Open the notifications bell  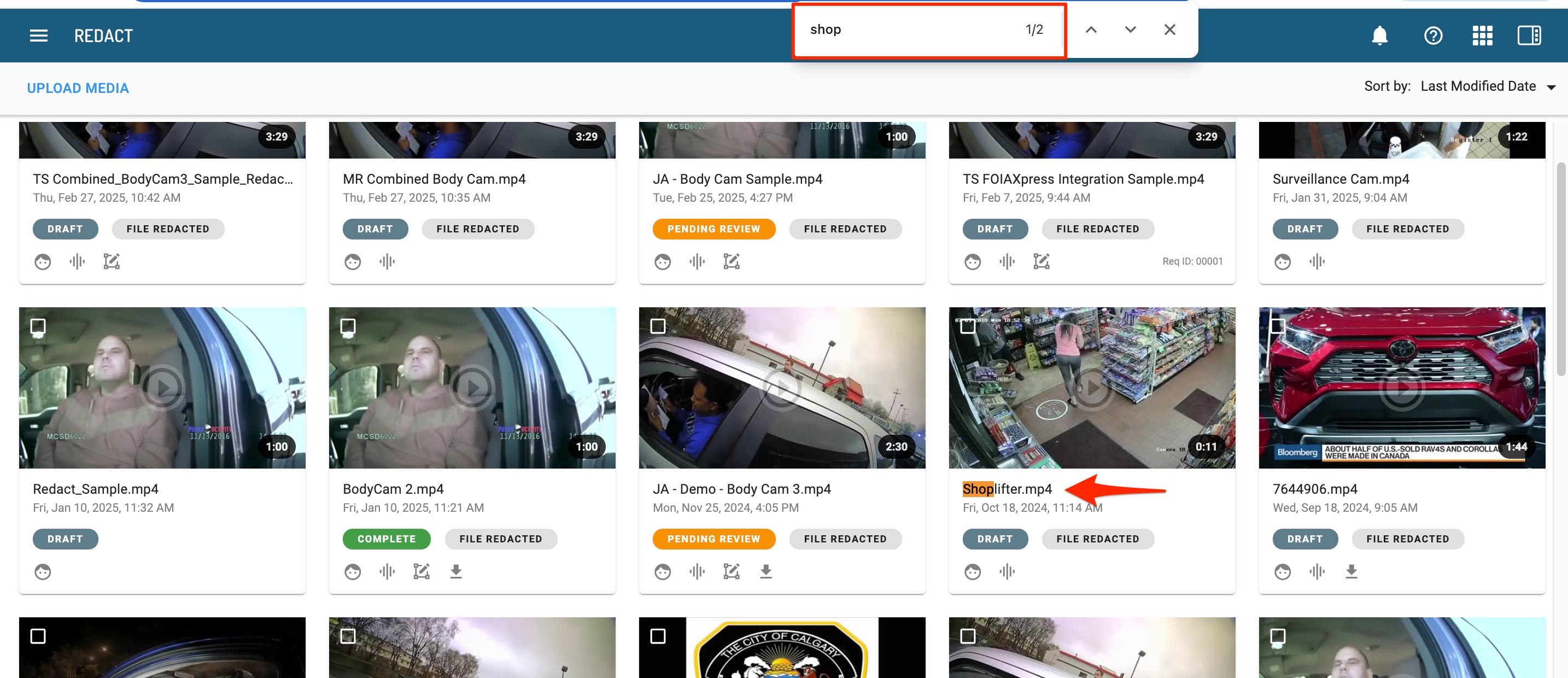click(x=1379, y=36)
